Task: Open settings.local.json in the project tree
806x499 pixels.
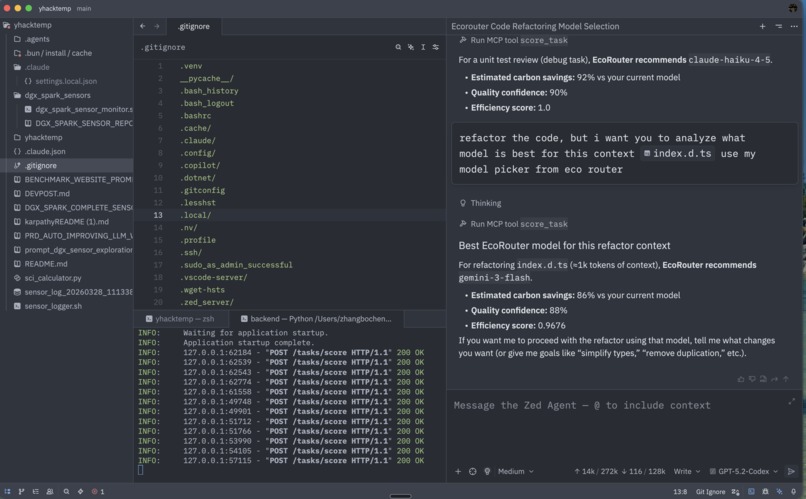Action: coord(66,81)
